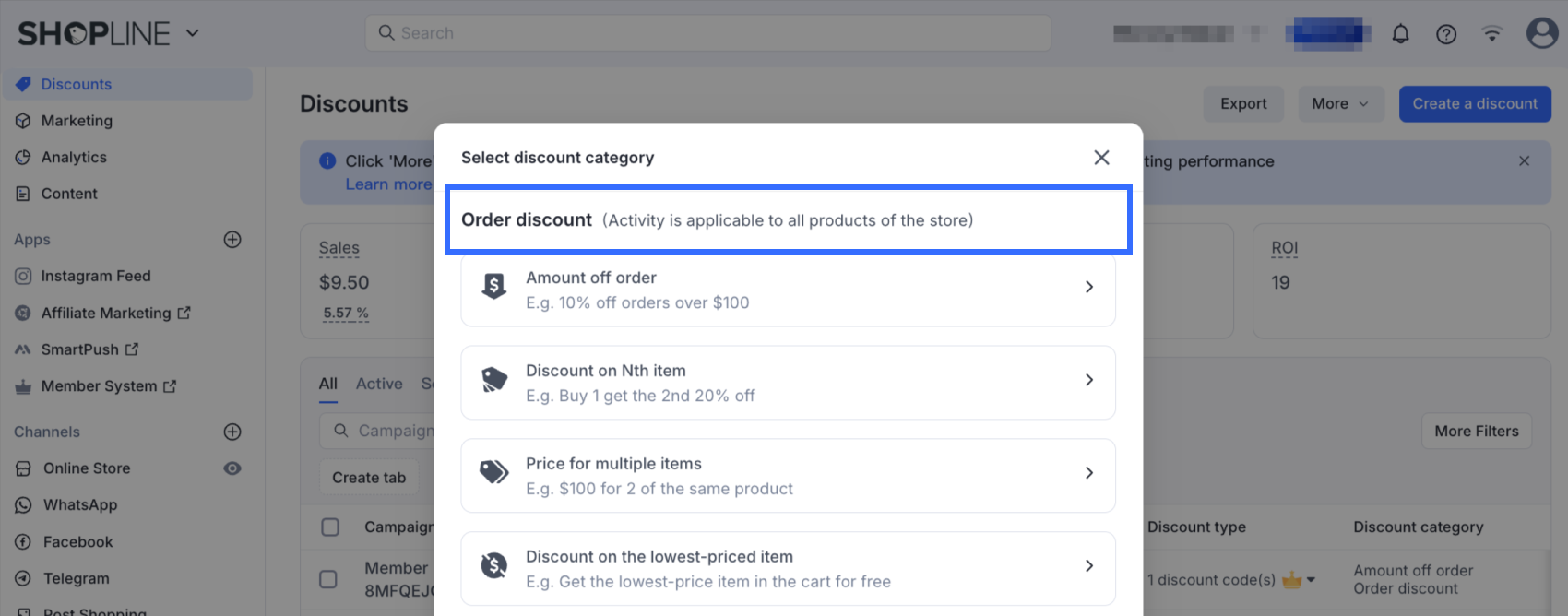Open Marketing in the sidebar
The image size is (1568, 616).
click(x=77, y=121)
